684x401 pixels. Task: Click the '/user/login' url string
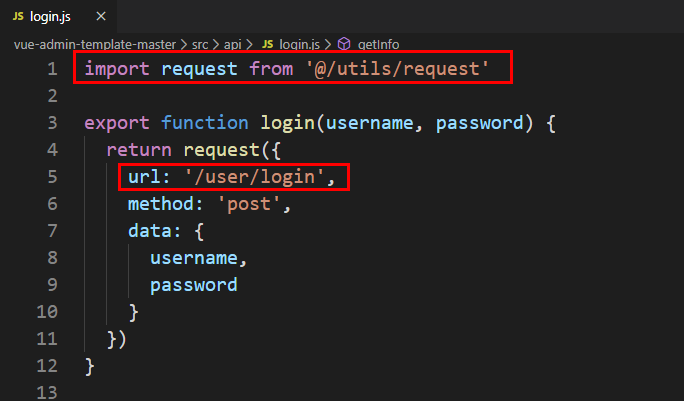[x=254, y=177]
